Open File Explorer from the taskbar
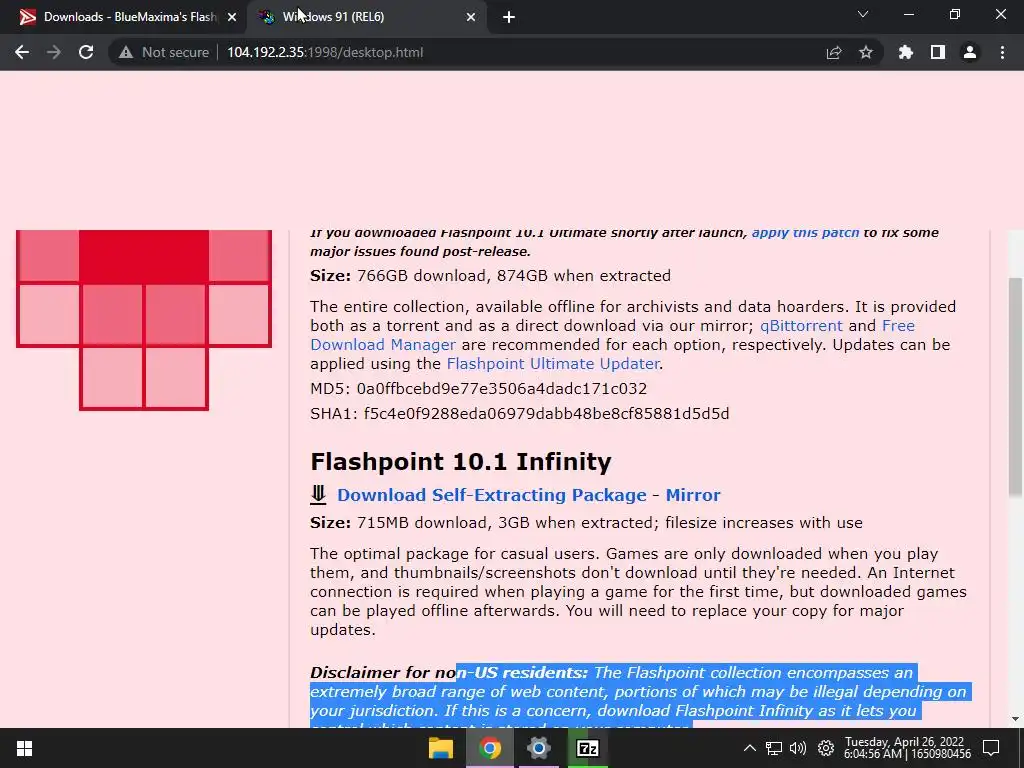1024x768 pixels. [x=441, y=748]
